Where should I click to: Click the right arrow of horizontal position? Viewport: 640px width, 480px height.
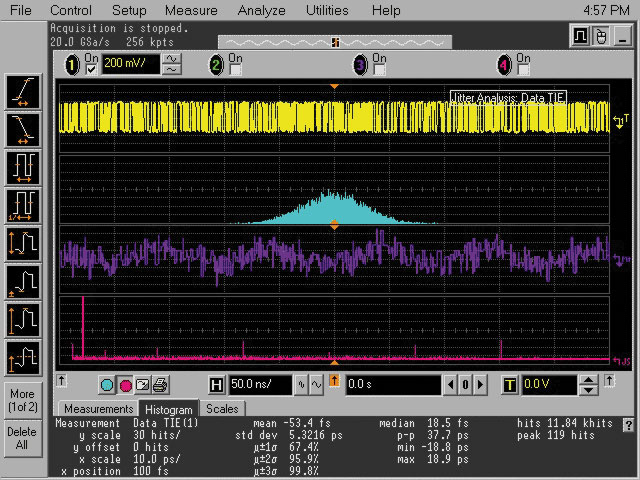click(480, 385)
